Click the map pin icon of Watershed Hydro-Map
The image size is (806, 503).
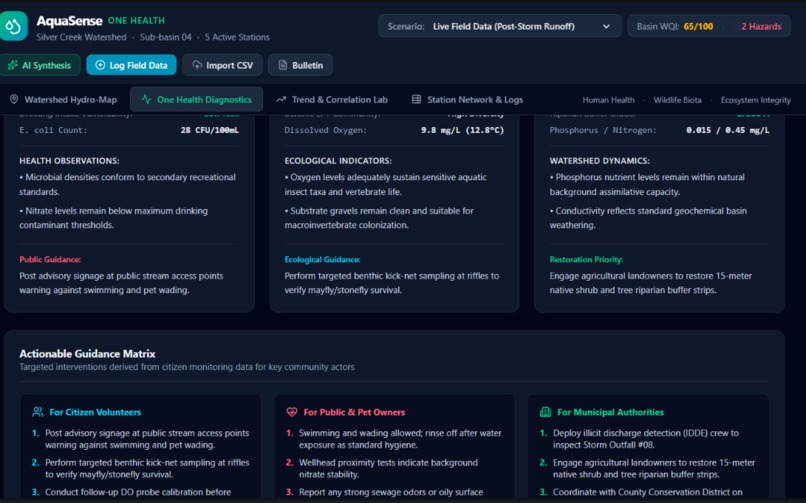pos(14,99)
